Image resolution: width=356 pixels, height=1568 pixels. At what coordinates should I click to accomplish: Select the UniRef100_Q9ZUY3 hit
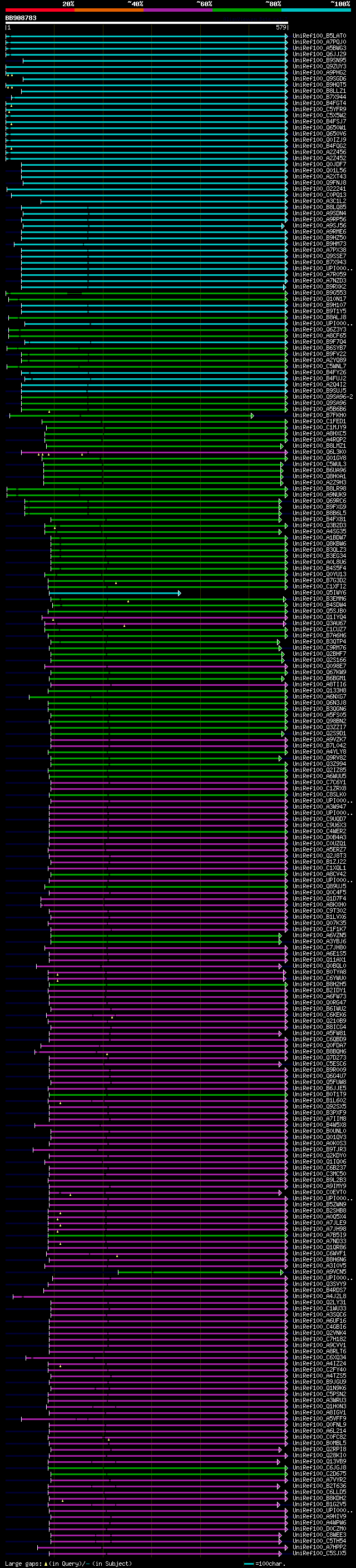(x=319, y=66)
